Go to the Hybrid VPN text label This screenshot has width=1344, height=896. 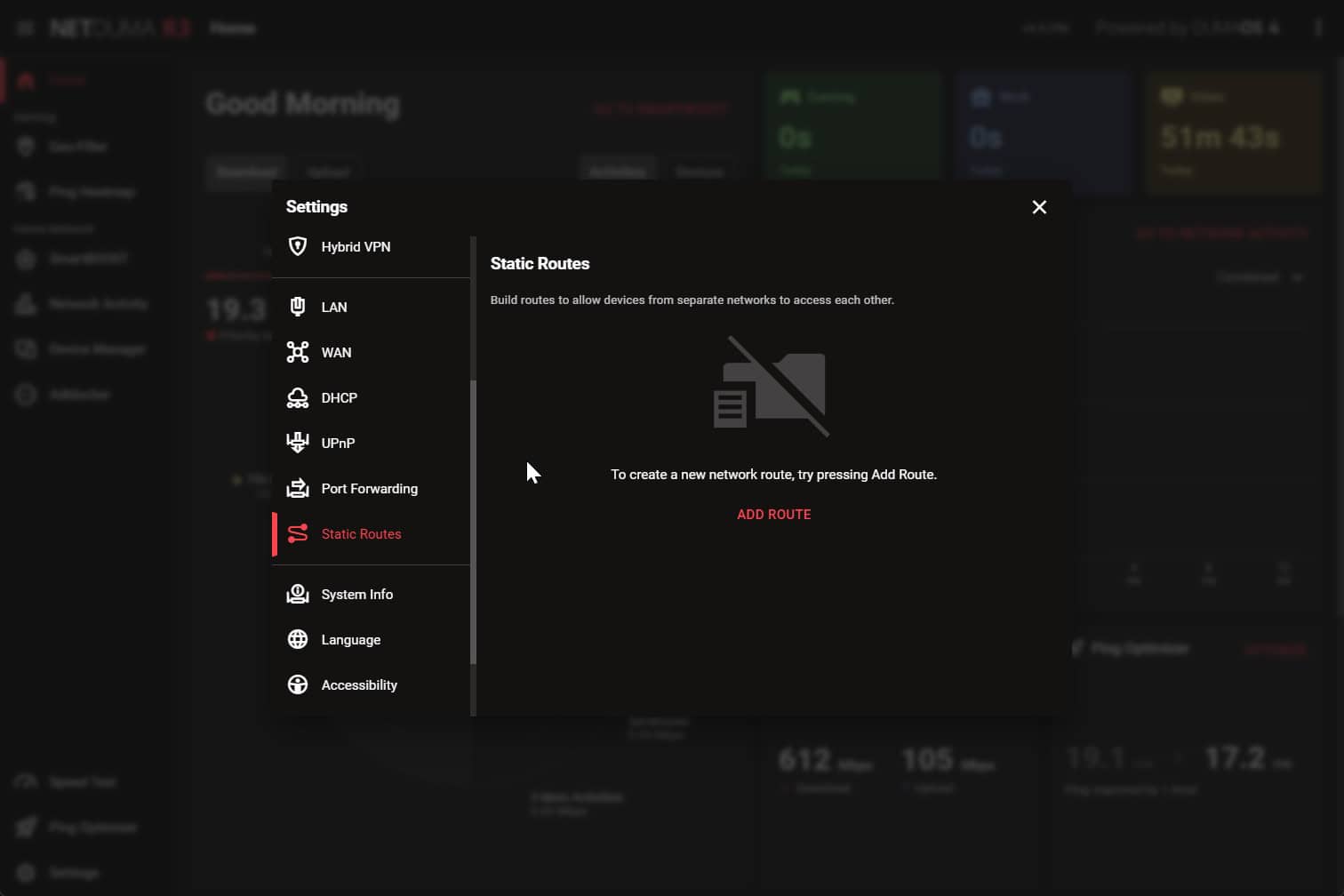click(x=356, y=247)
